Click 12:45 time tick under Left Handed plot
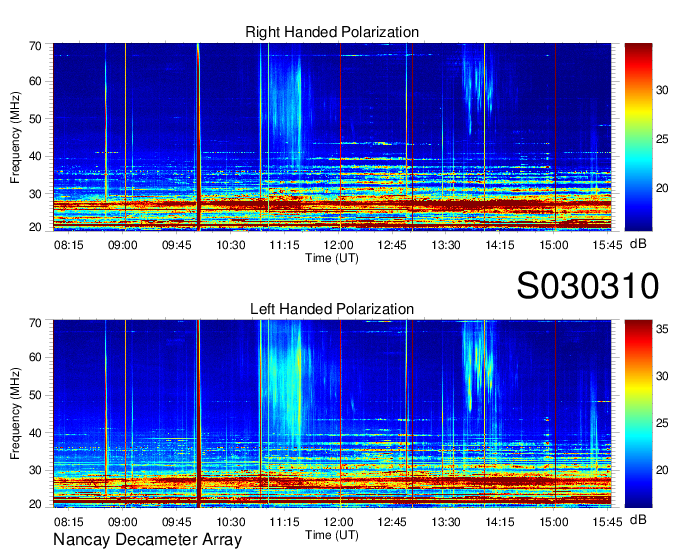The height and width of the screenshot is (552, 680). pyautogui.click(x=392, y=522)
